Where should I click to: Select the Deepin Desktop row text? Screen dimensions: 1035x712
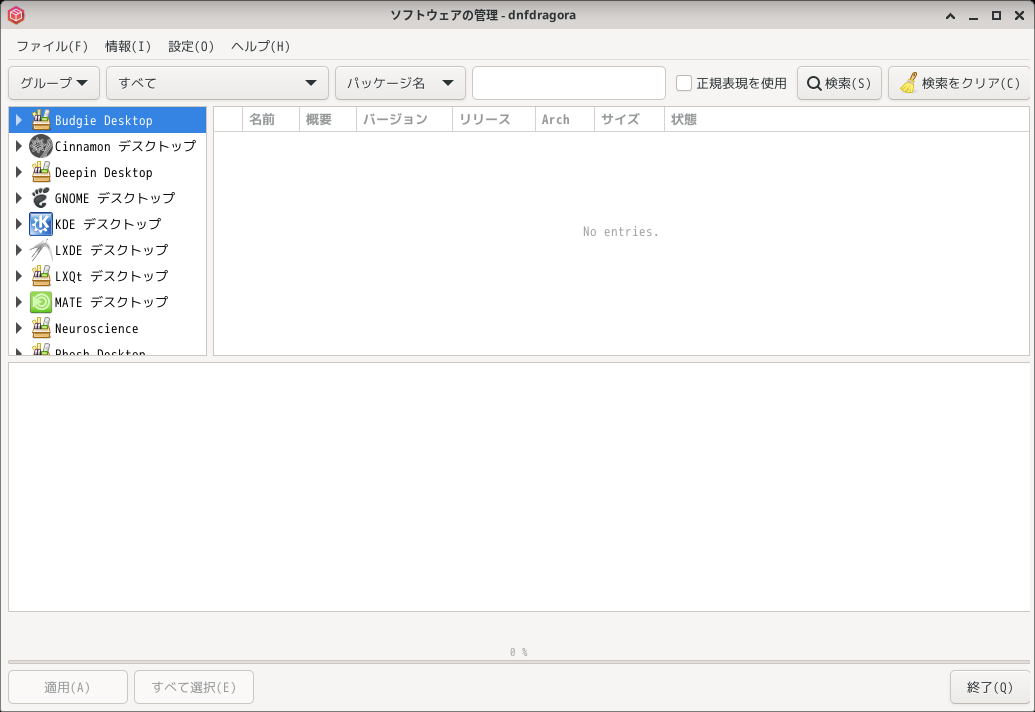(x=104, y=172)
